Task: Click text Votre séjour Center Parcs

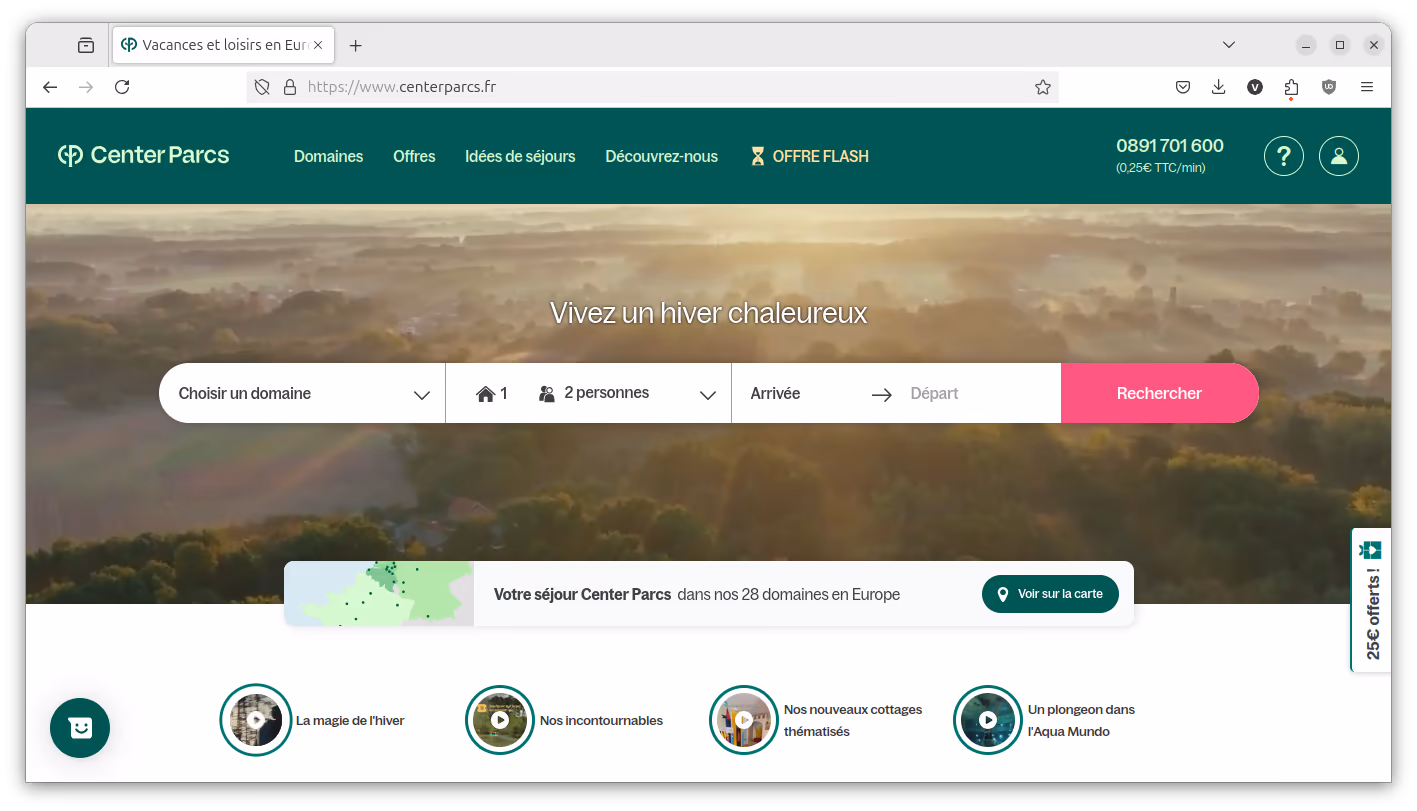Action: pyautogui.click(x=582, y=594)
